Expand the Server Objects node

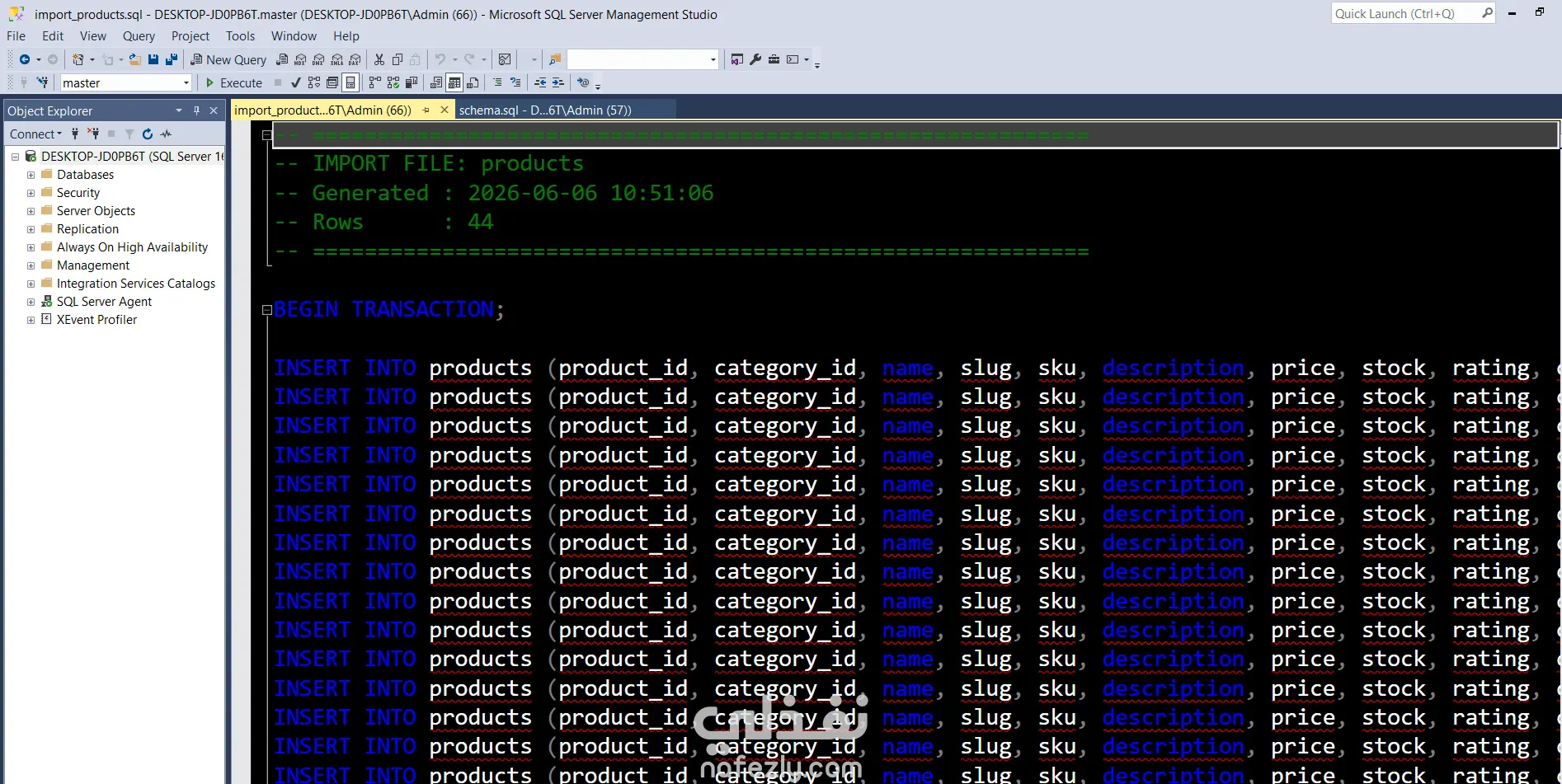31,211
